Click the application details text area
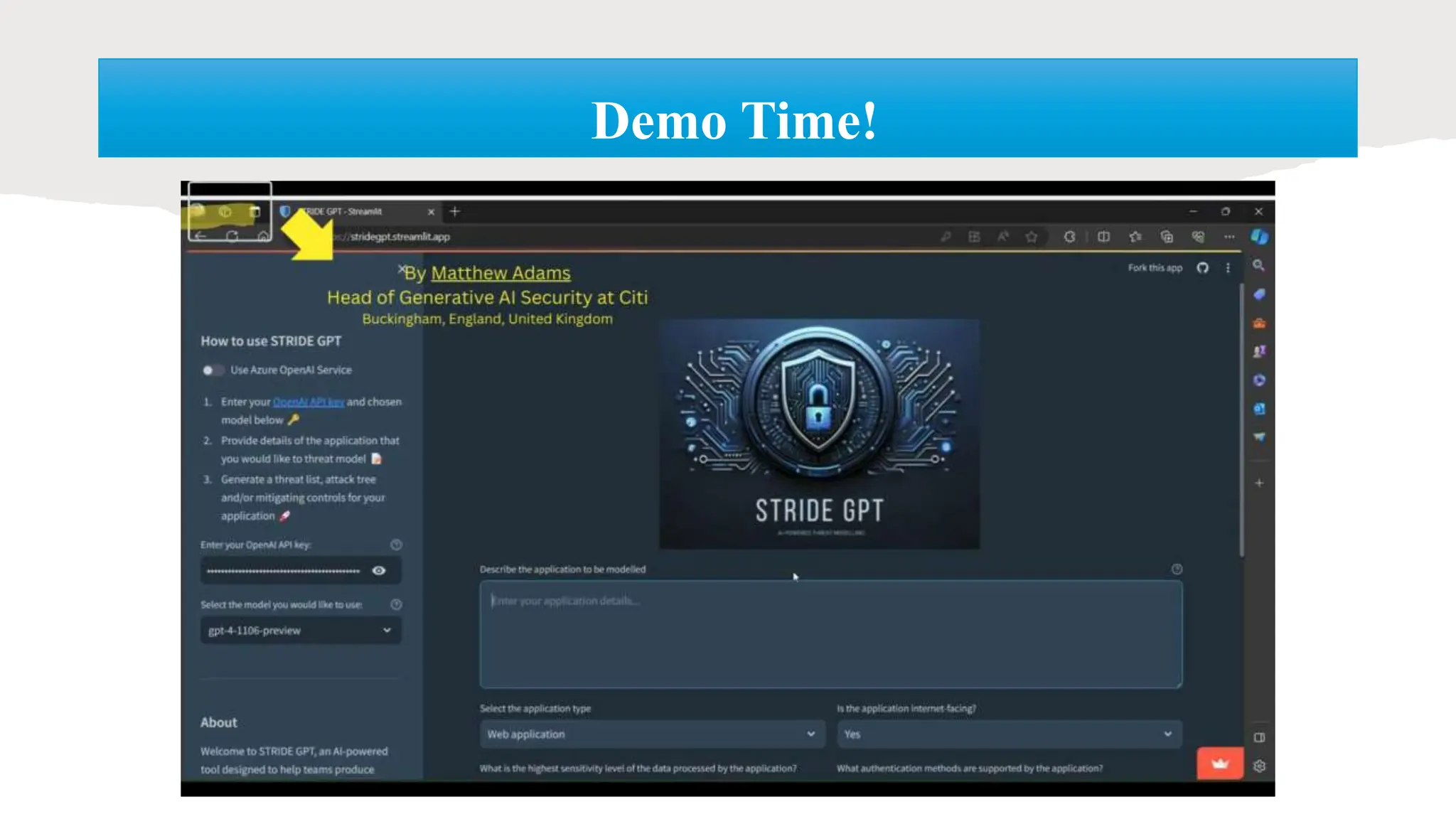 click(831, 634)
